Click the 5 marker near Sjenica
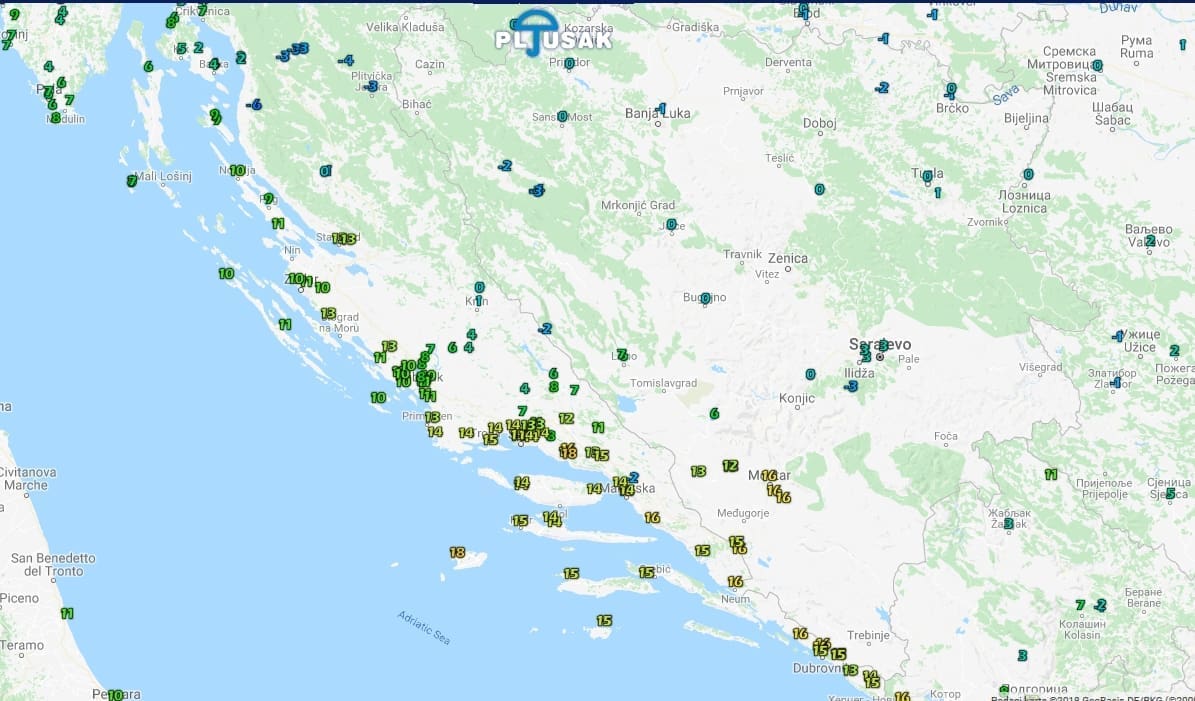1195x701 pixels. (1170, 493)
